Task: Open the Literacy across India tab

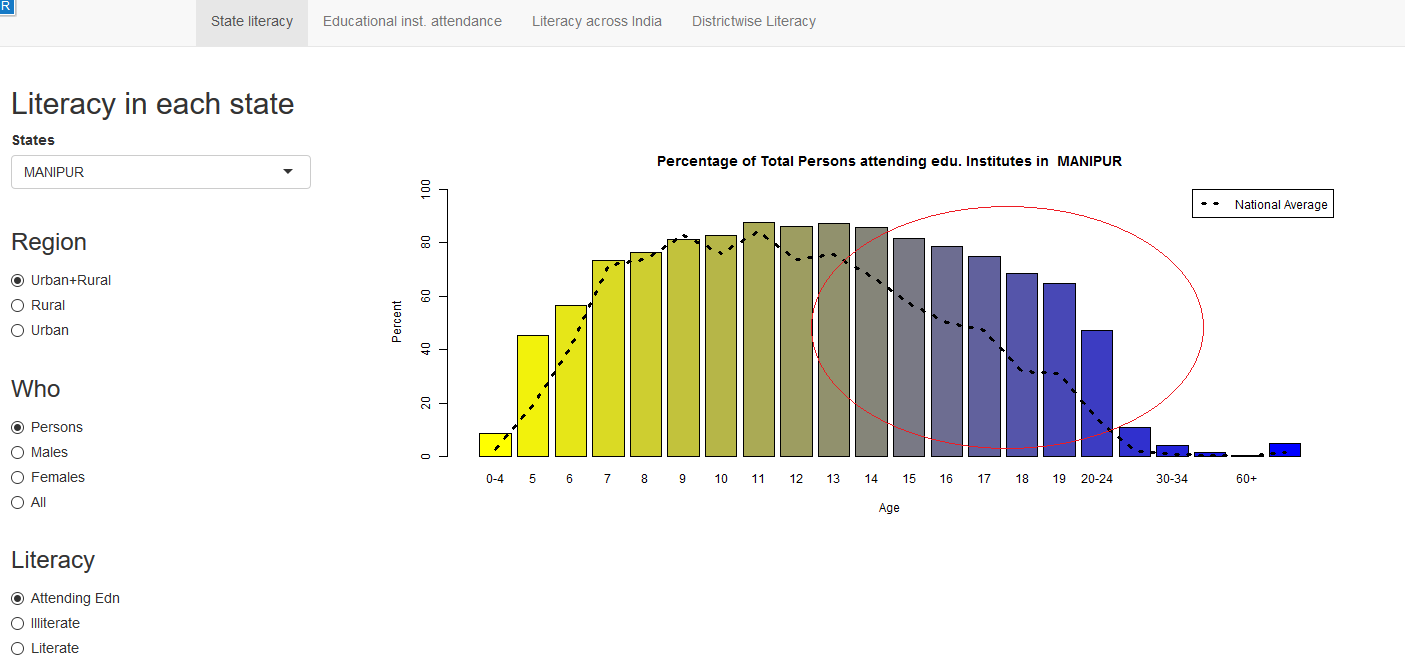Action: tap(596, 21)
